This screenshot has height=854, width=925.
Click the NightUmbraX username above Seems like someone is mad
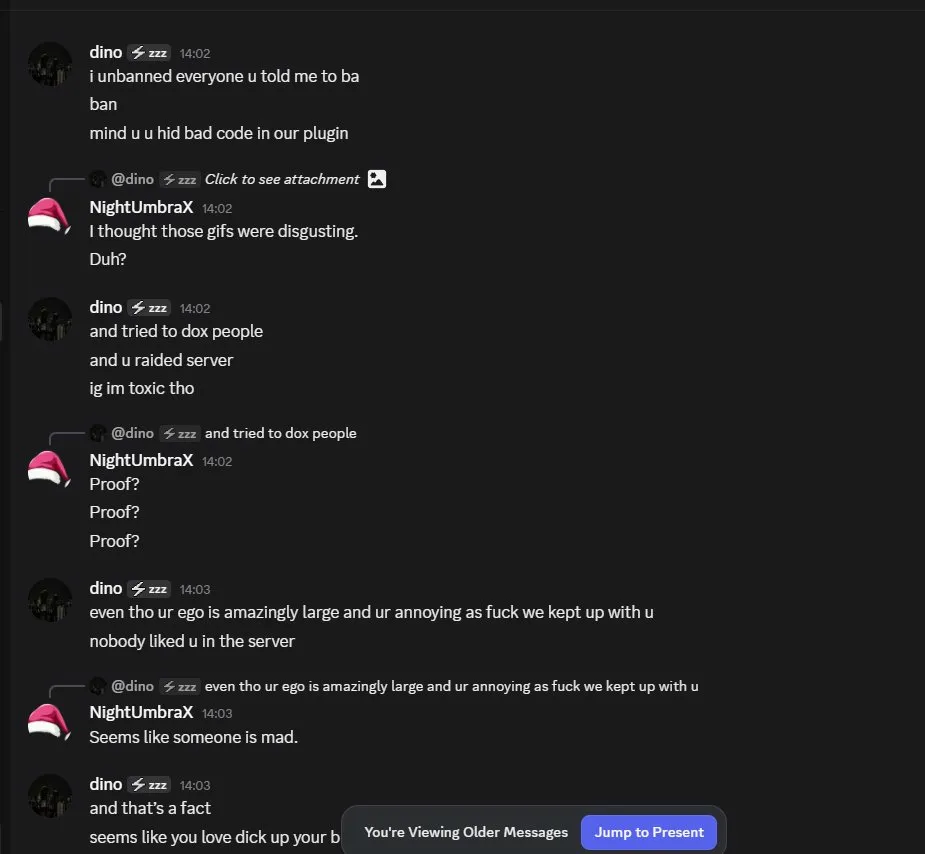point(140,711)
